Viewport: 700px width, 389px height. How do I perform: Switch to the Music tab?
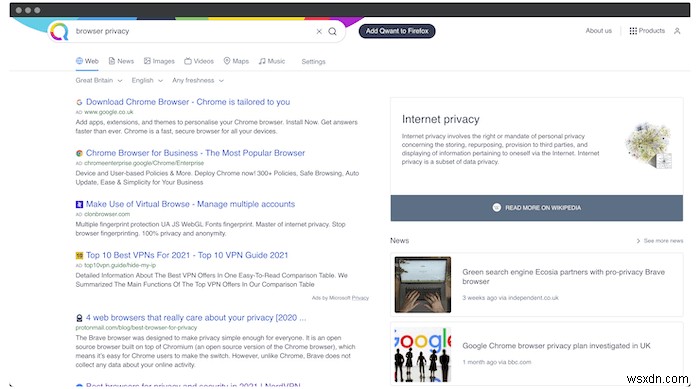pyautogui.click(x=272, y=61)
